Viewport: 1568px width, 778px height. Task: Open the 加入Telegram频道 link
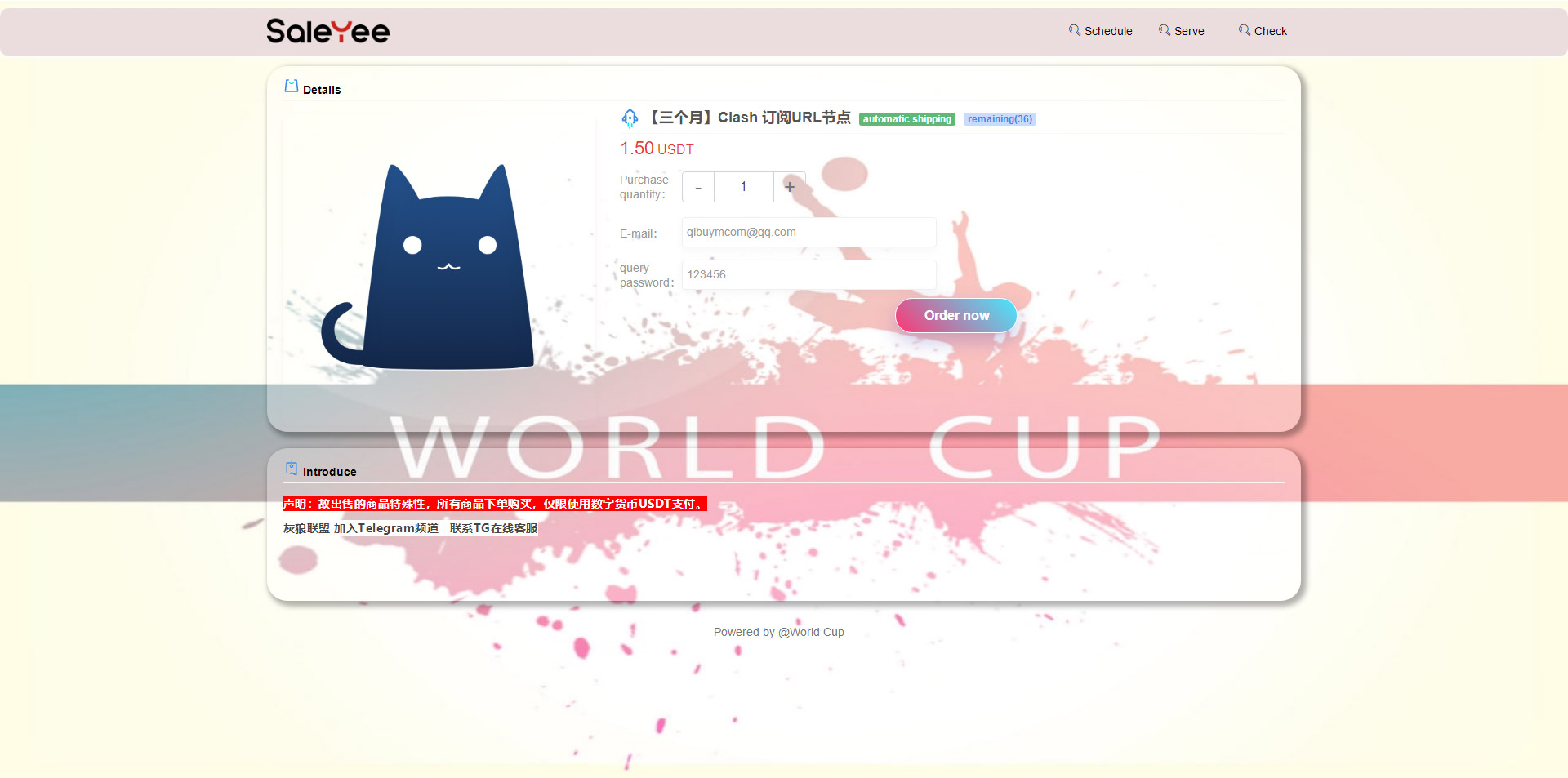[x=386, y=528]
